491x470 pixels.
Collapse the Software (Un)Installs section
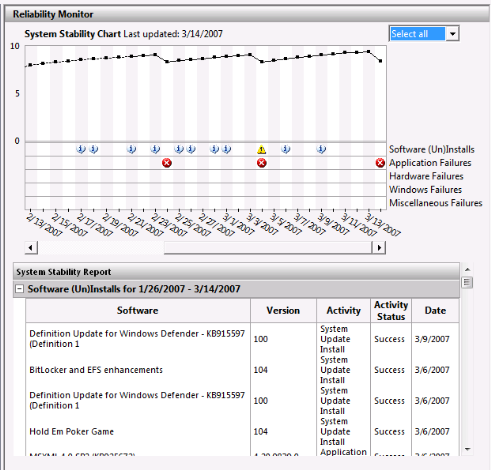pyautogui.click(x=20, y=289)
